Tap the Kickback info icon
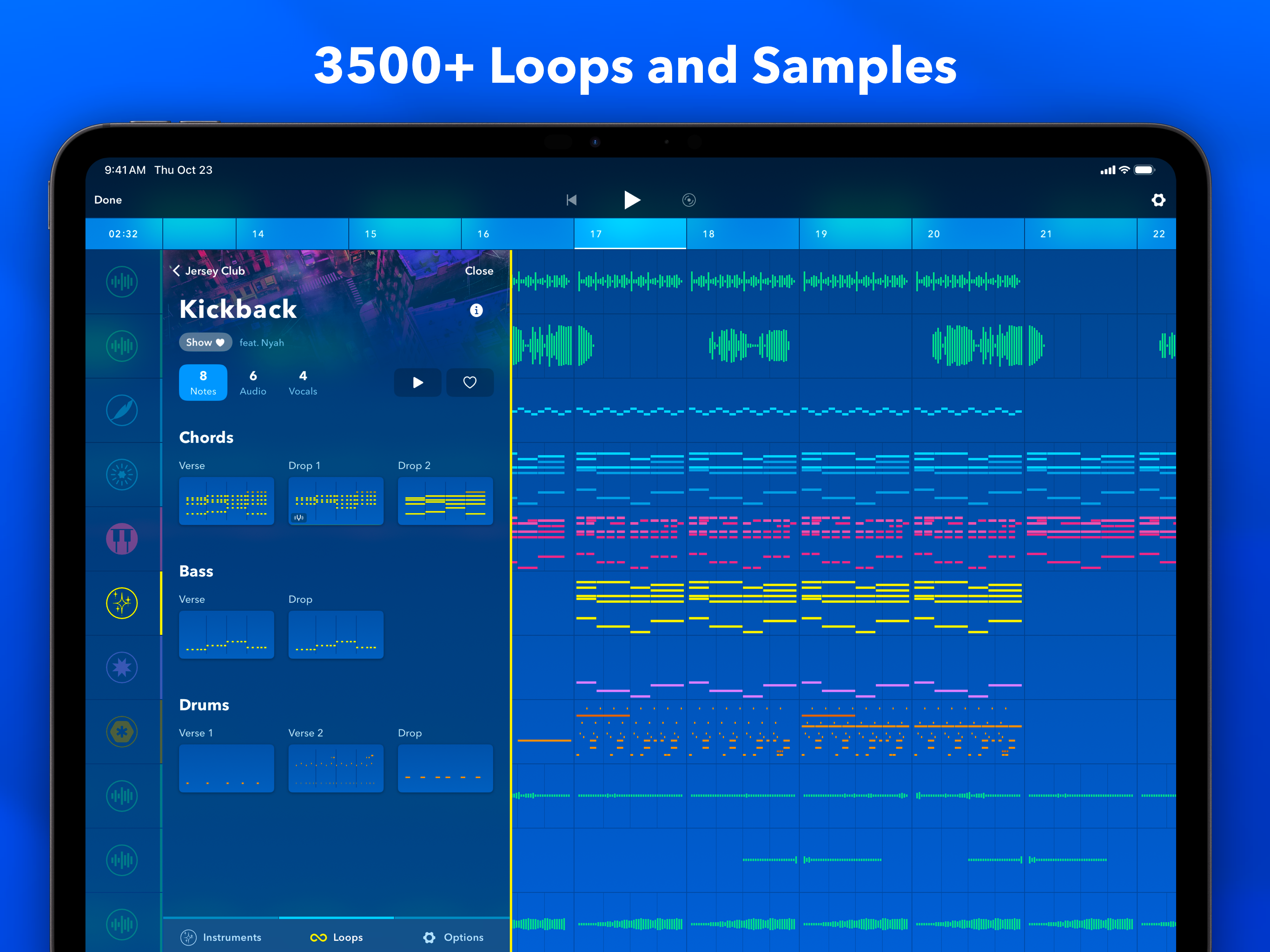Viewport: 1270px width, 952px height. point(476,310)
